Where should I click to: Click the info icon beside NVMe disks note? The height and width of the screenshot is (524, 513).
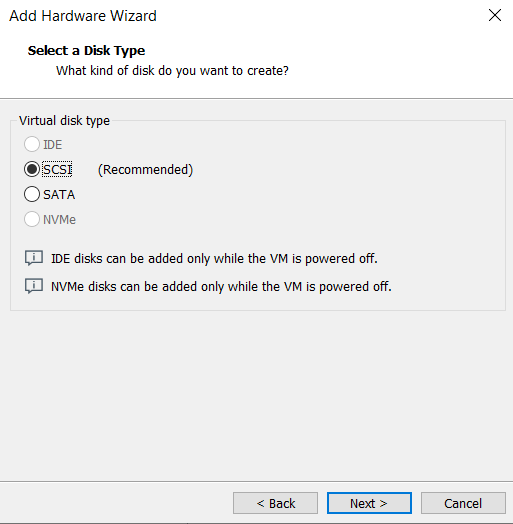coord(34,286)
